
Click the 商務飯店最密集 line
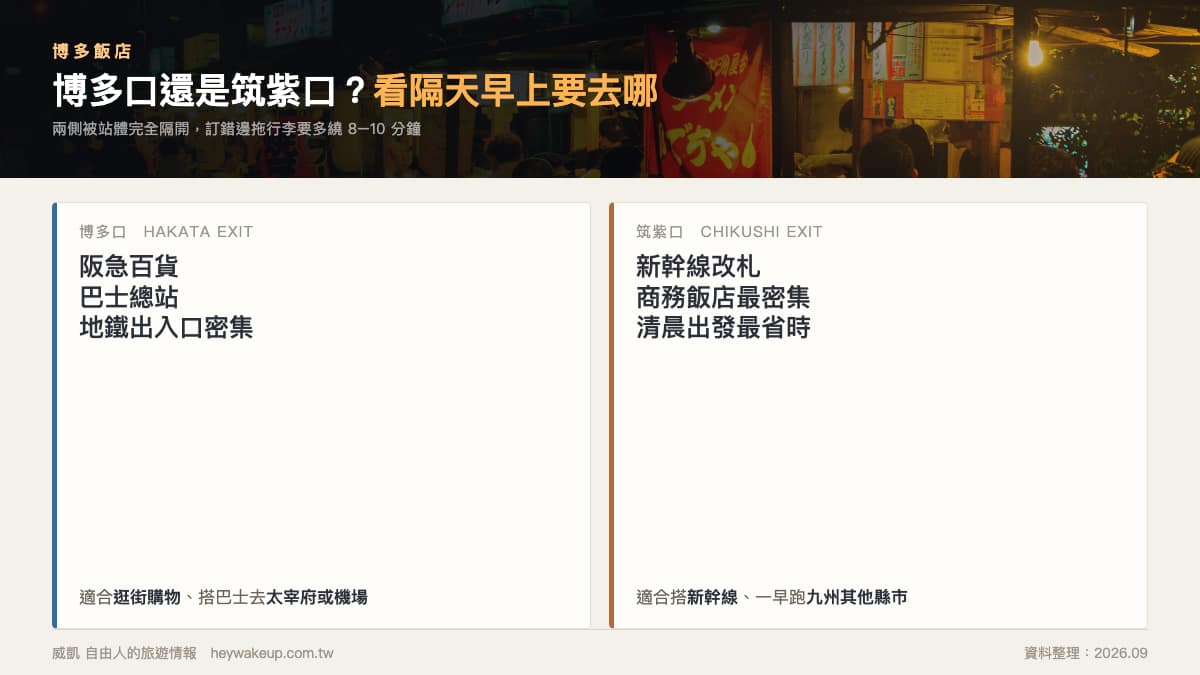pyautogui.click(x=723, y=297)
